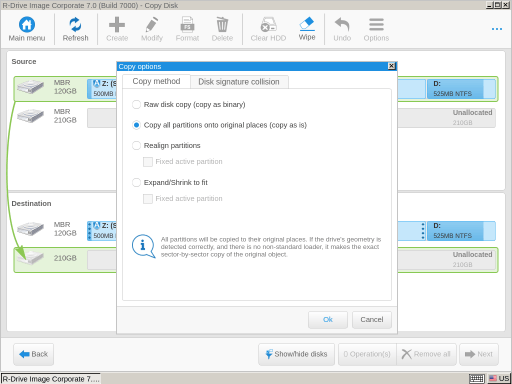
Task: Switch the US keyboard layout indicator
Action: pos(499,379)
